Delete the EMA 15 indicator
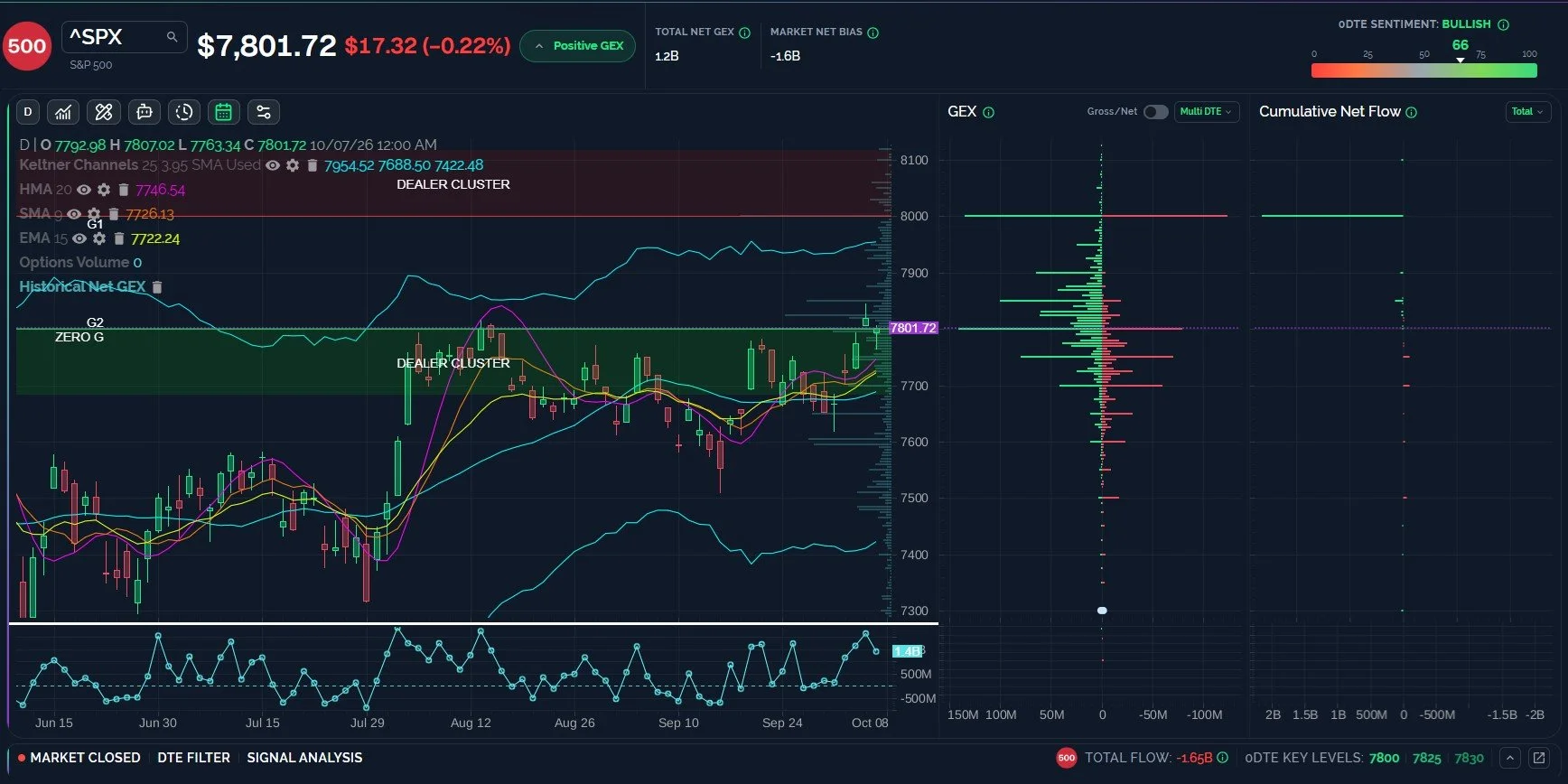This screenshot has width=1568, height=784. [x=118, y=238]
